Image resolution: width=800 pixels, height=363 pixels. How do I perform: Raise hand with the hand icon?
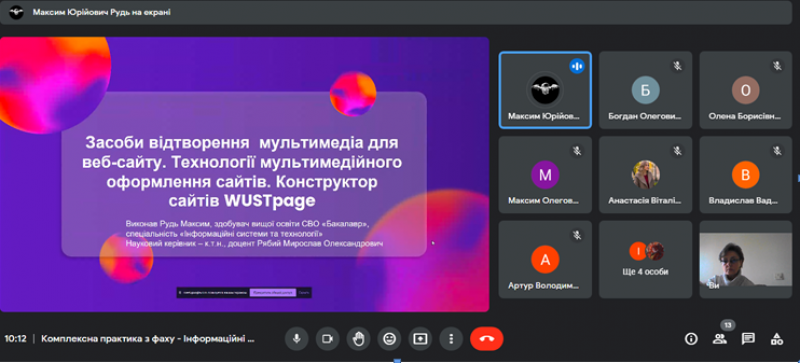tap(358, 338)
